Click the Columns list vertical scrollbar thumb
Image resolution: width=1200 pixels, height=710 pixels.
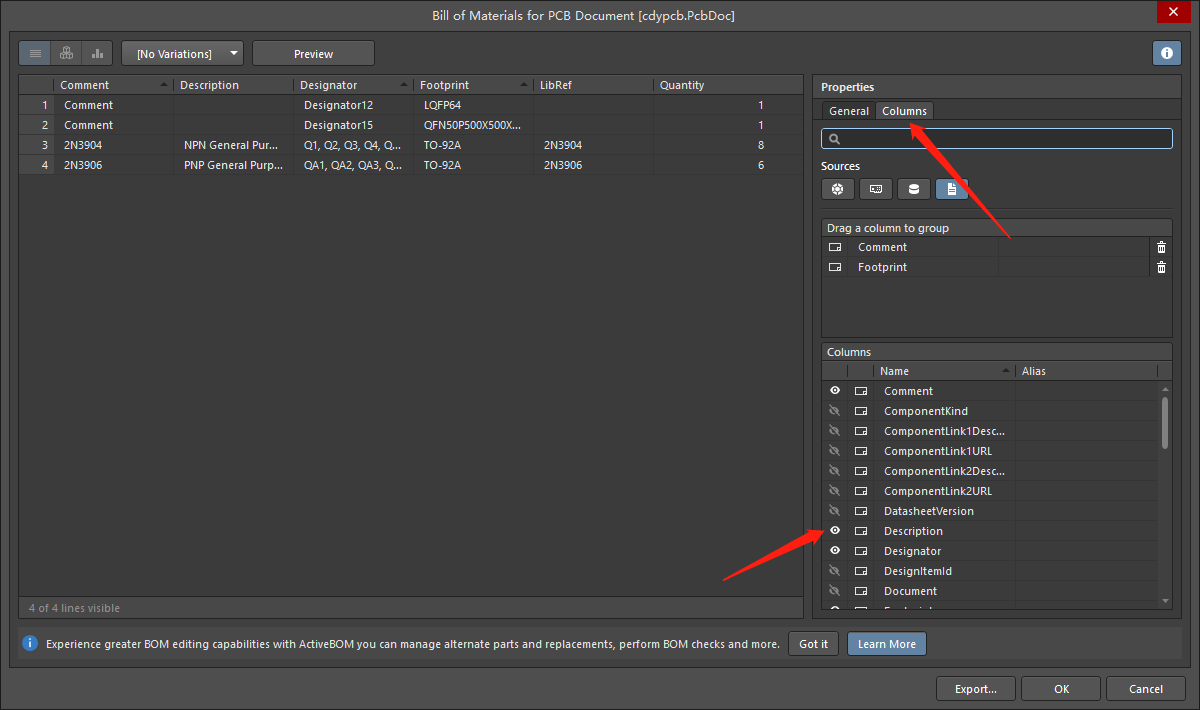[x=1165, y=422]
